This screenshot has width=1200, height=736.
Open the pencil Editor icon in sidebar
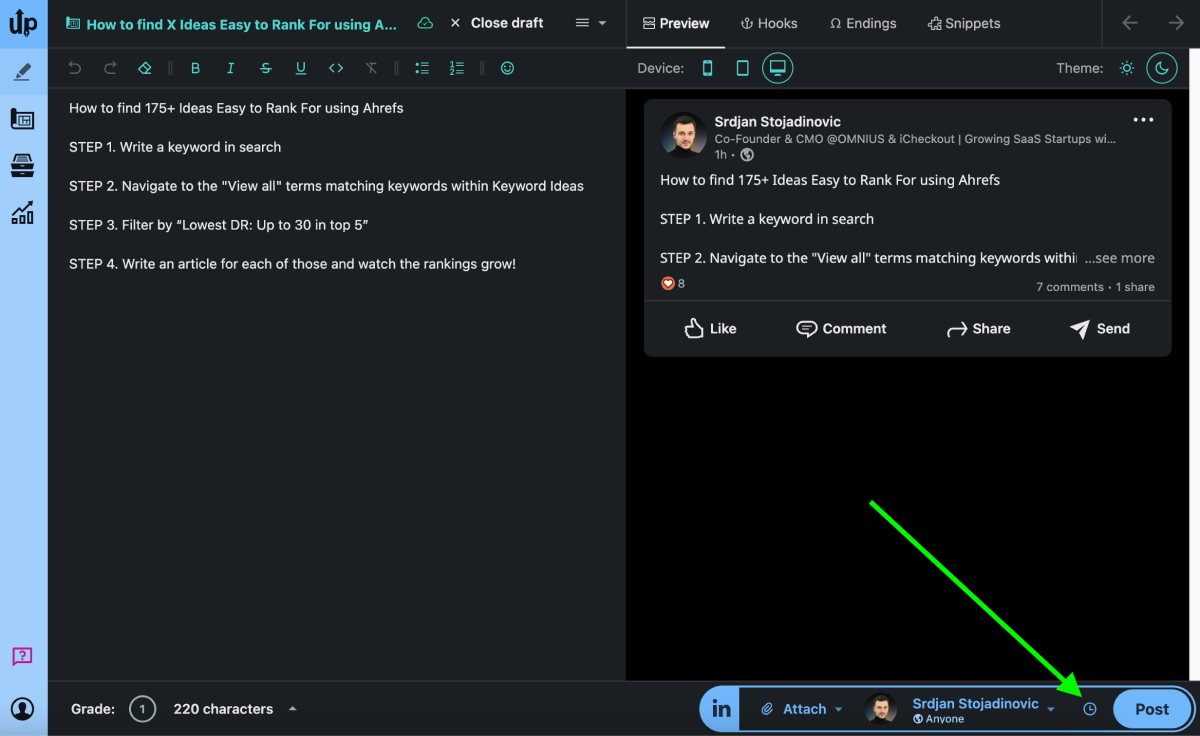click(x=22, y=71)
